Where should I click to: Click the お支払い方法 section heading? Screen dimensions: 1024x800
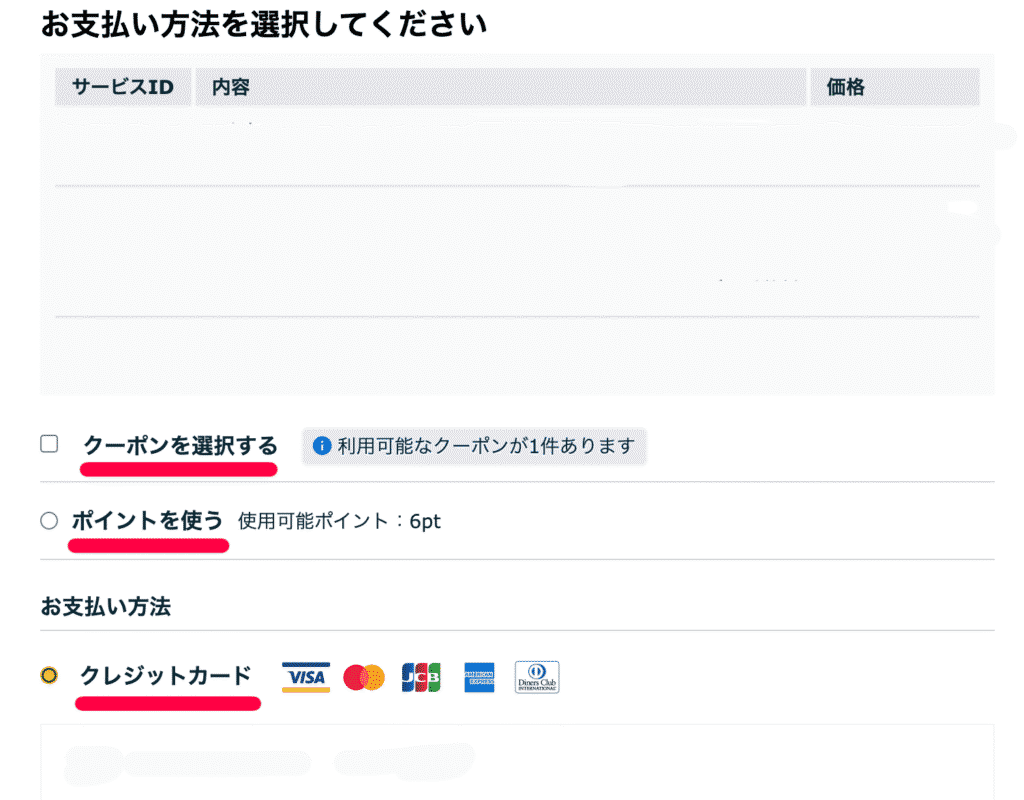point(105,606)
